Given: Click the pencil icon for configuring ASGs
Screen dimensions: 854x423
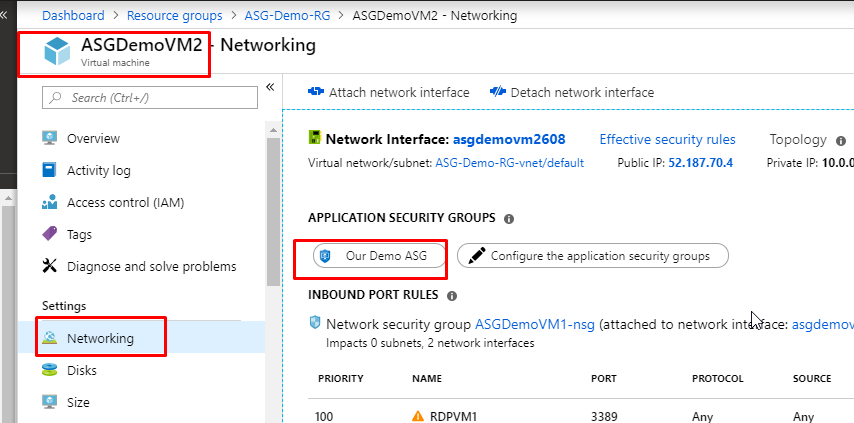Looking at the screenshot, I should coord(476,256).
